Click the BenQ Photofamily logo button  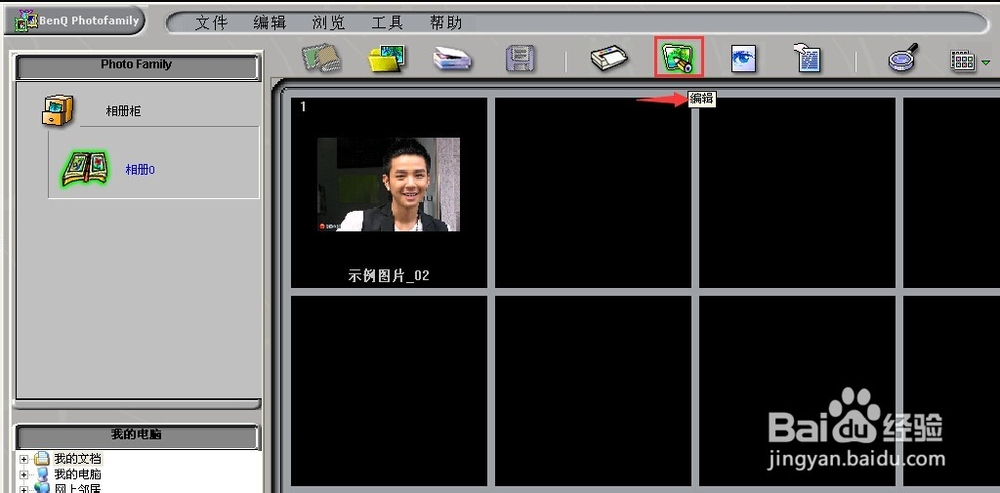(x=75, y=21)
